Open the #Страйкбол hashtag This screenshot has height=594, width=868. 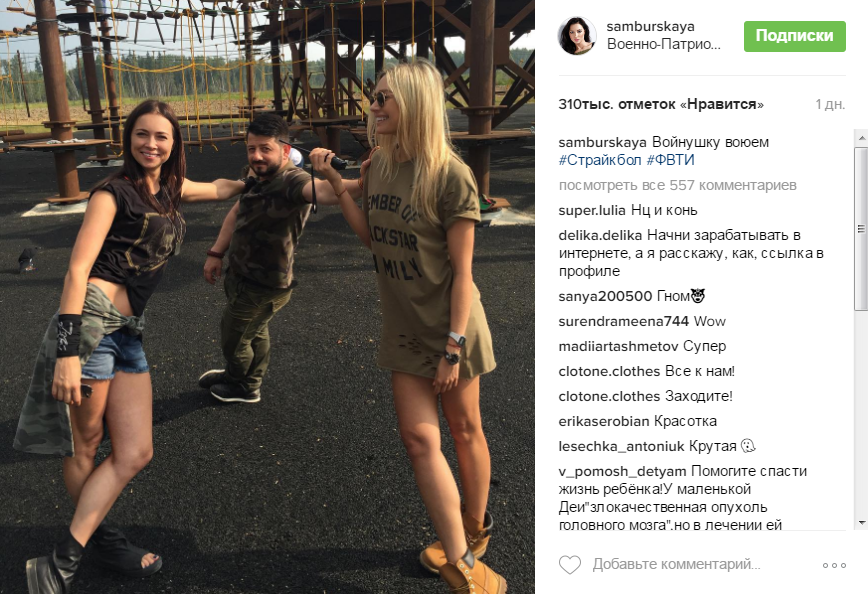click(600, 161)
